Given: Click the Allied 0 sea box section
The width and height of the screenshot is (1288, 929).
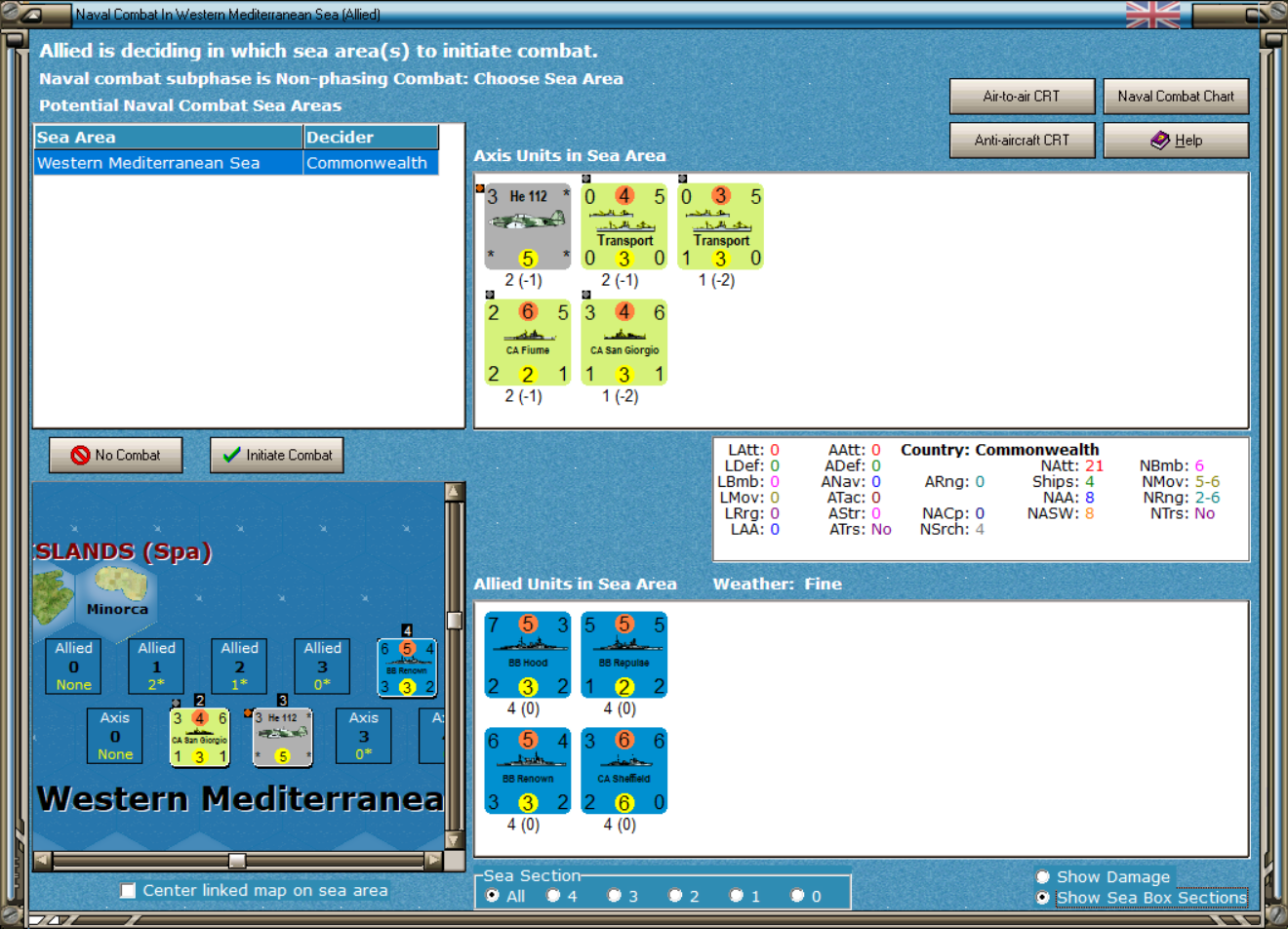Looking at the screenshot, I should click(73, 666).
